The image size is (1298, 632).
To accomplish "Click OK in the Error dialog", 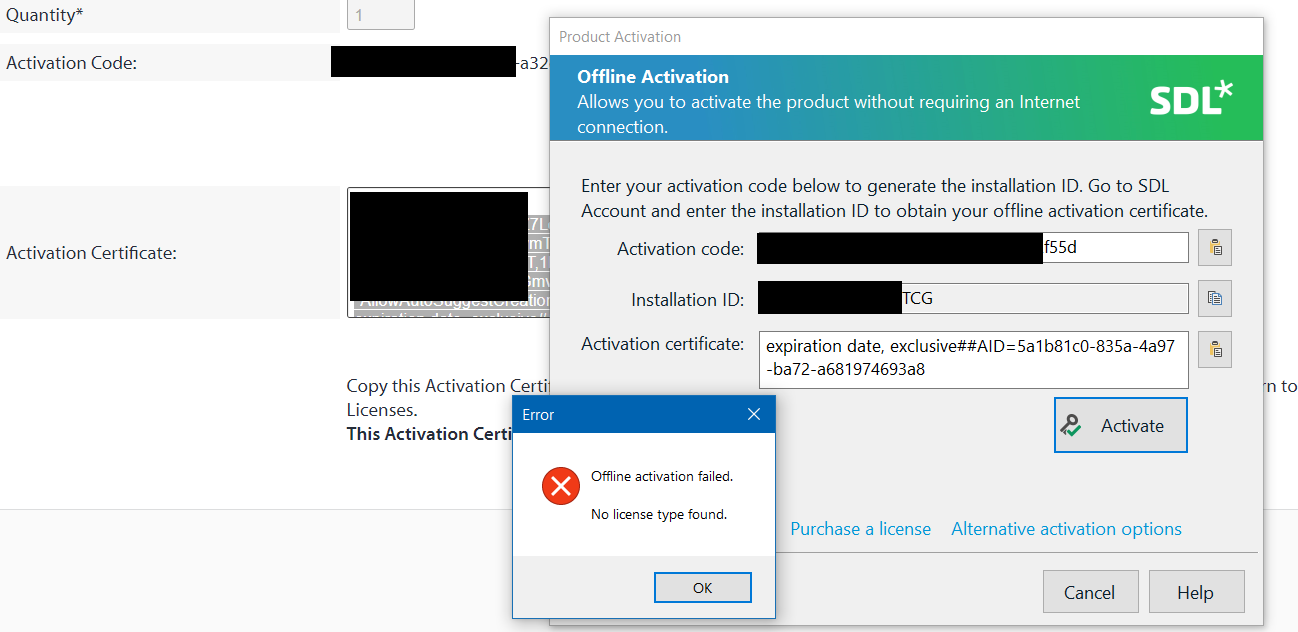I will (x=702, y=588).
